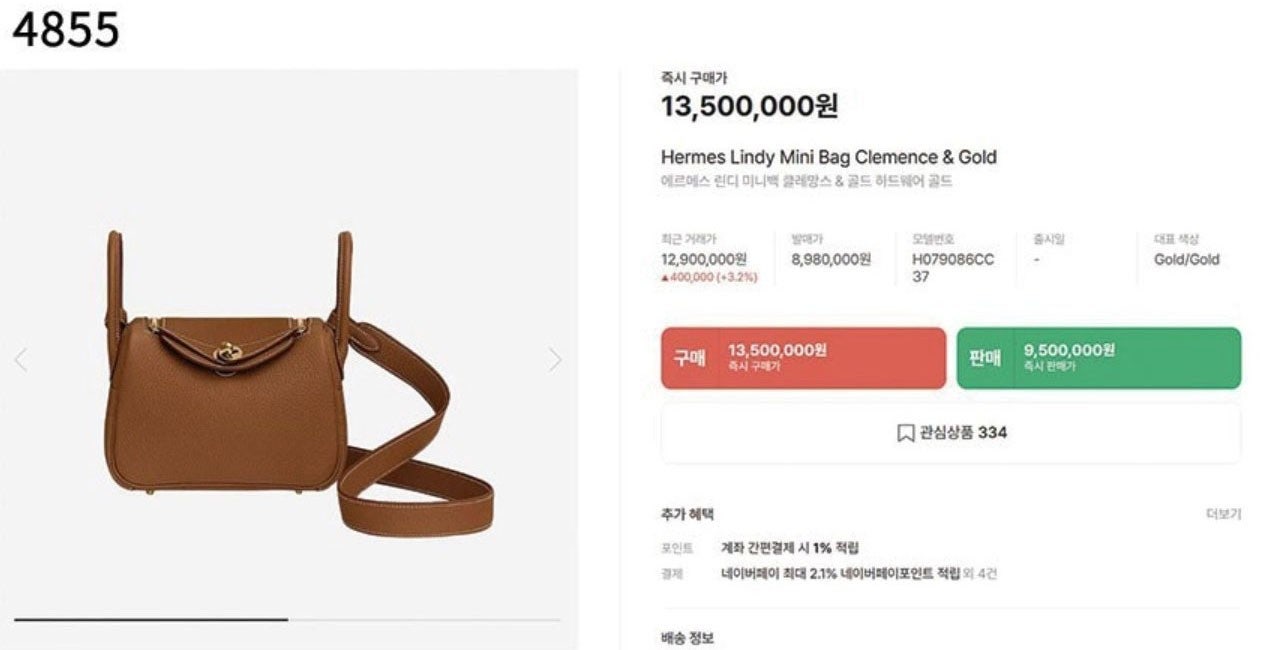Click the previous image left arrow
This screenshot has width=1269, height=650.
tap(21, 360)
